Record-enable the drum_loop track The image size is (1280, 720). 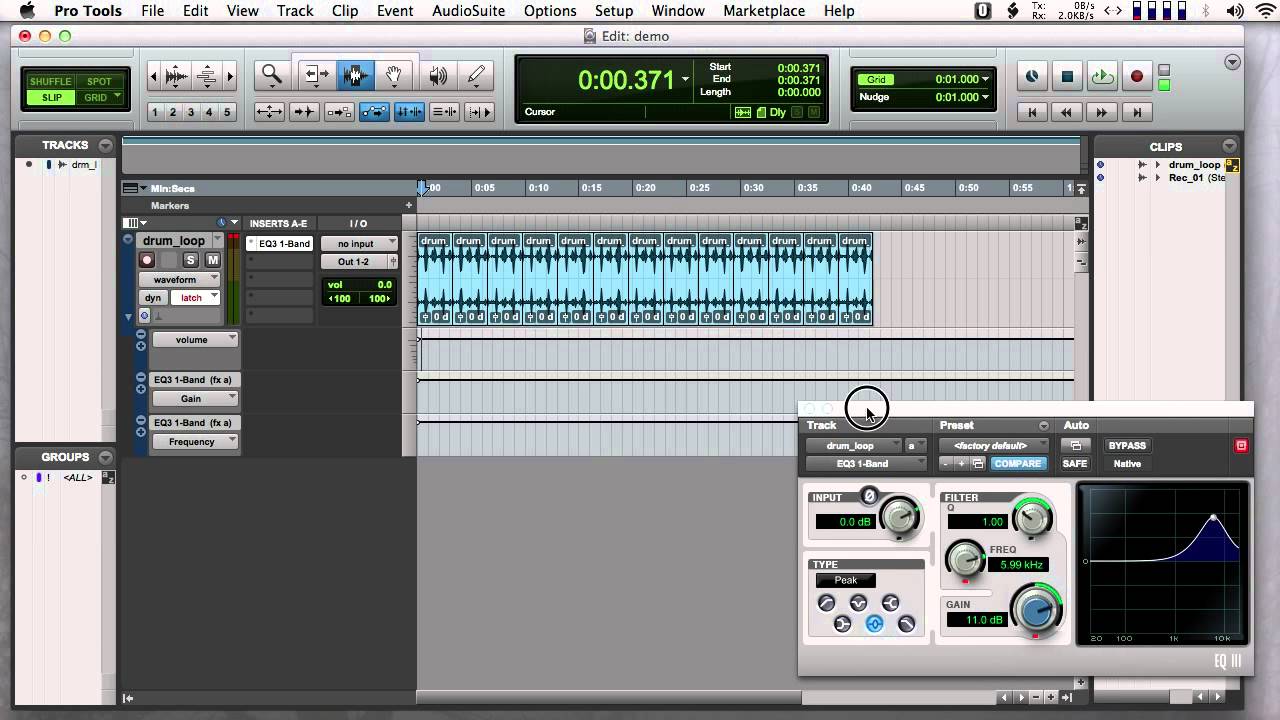(x=146, y=260)
